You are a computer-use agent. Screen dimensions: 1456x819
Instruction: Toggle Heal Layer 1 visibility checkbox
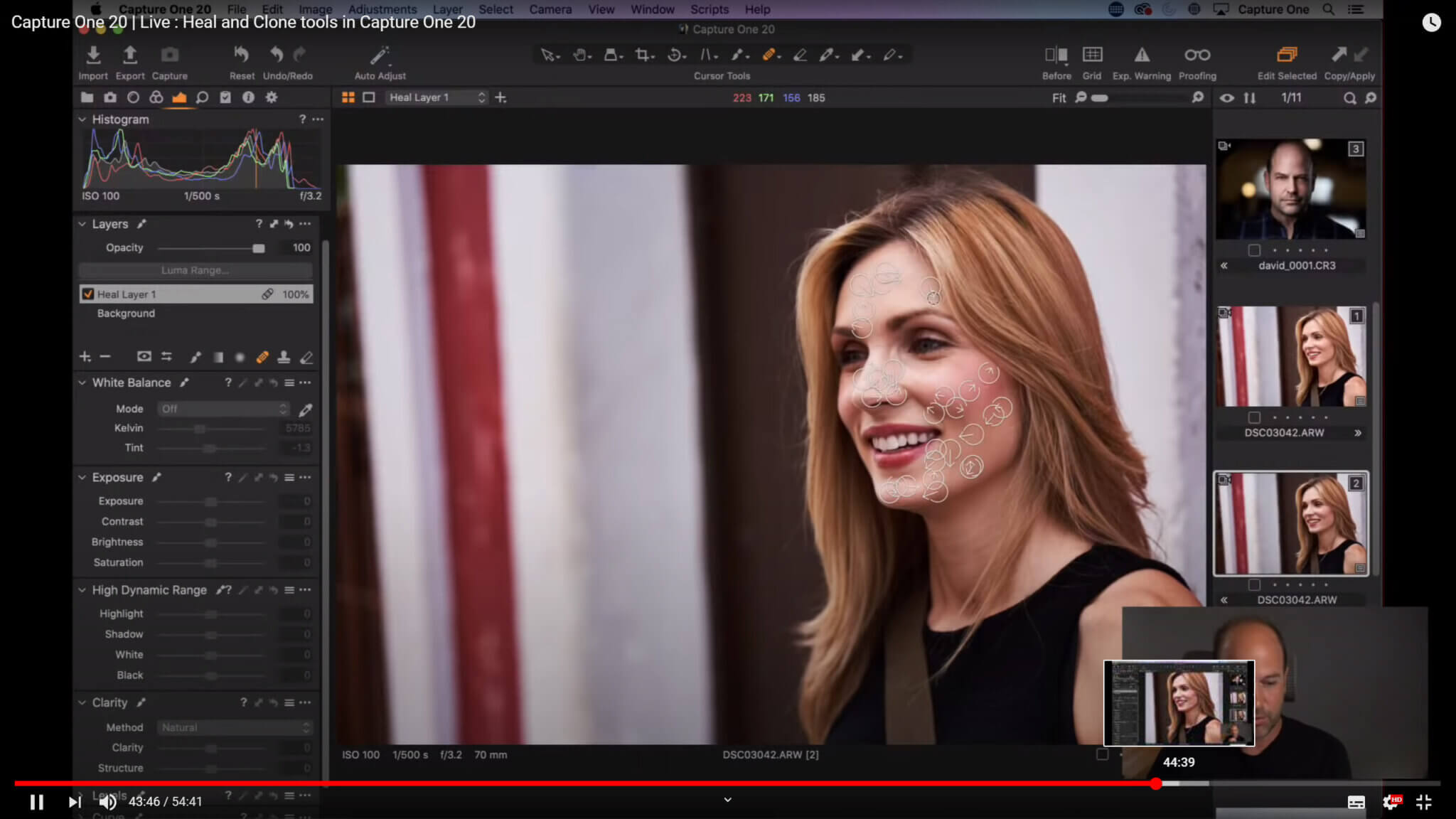[88, 294]
